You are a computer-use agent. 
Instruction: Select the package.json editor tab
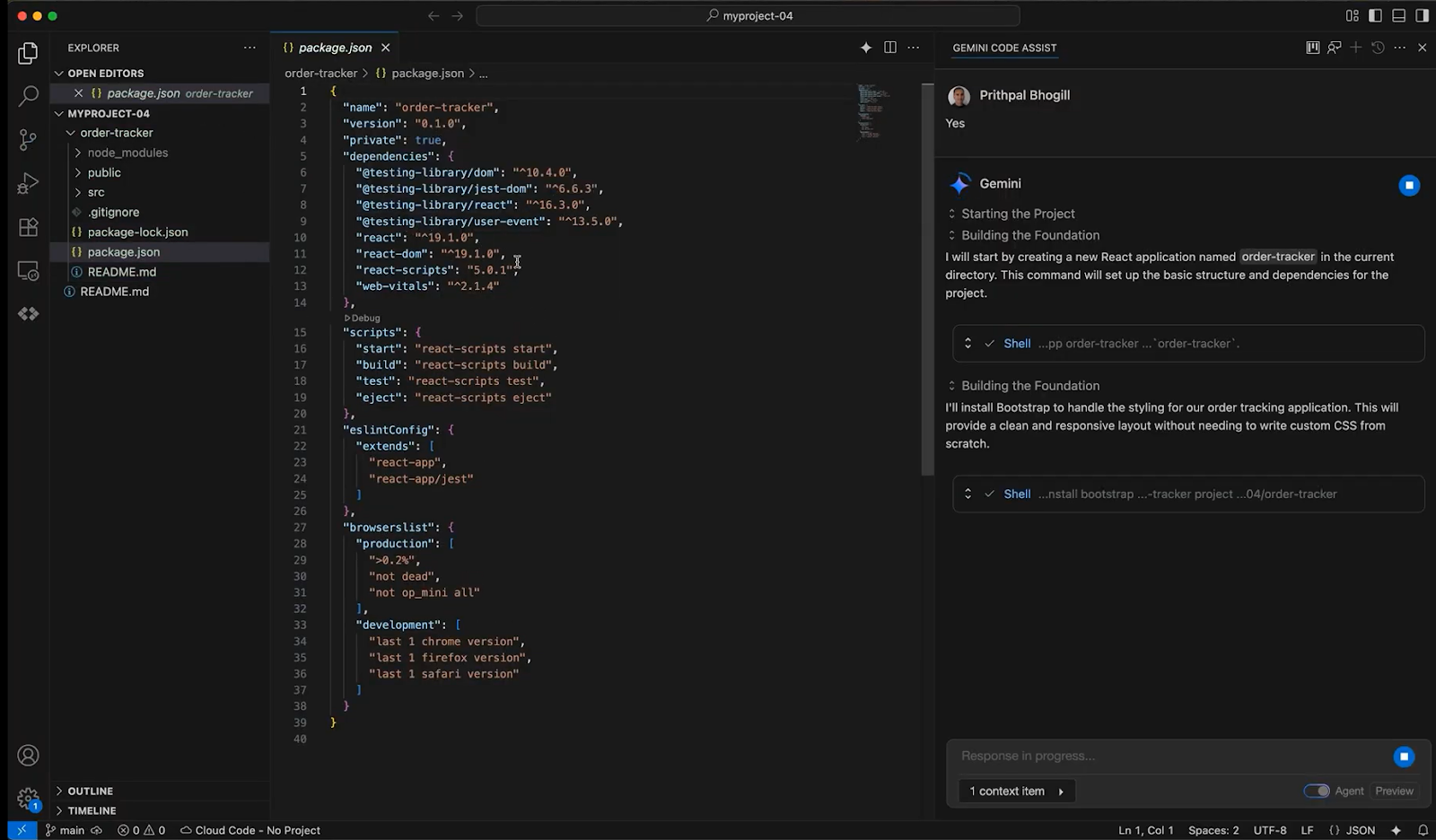tap(335, 48)
